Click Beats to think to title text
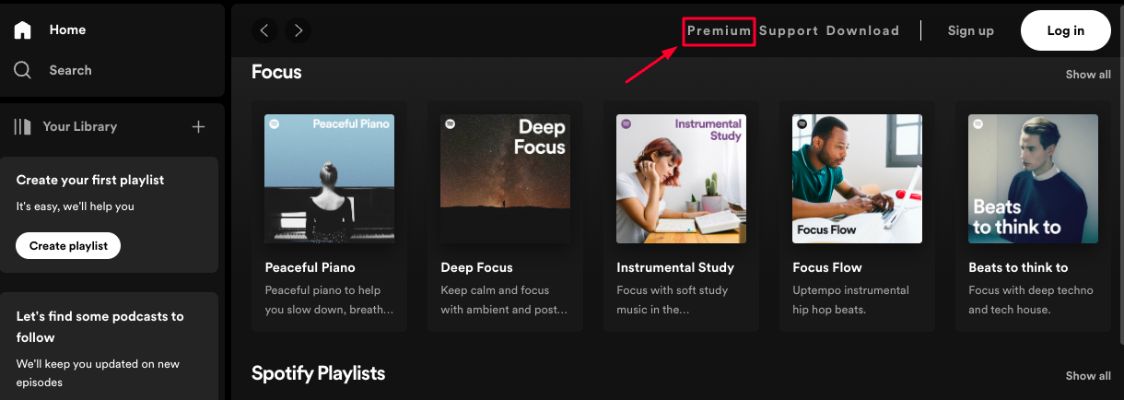This screenshot has width=1124, height=400. tap(1018, 267)
